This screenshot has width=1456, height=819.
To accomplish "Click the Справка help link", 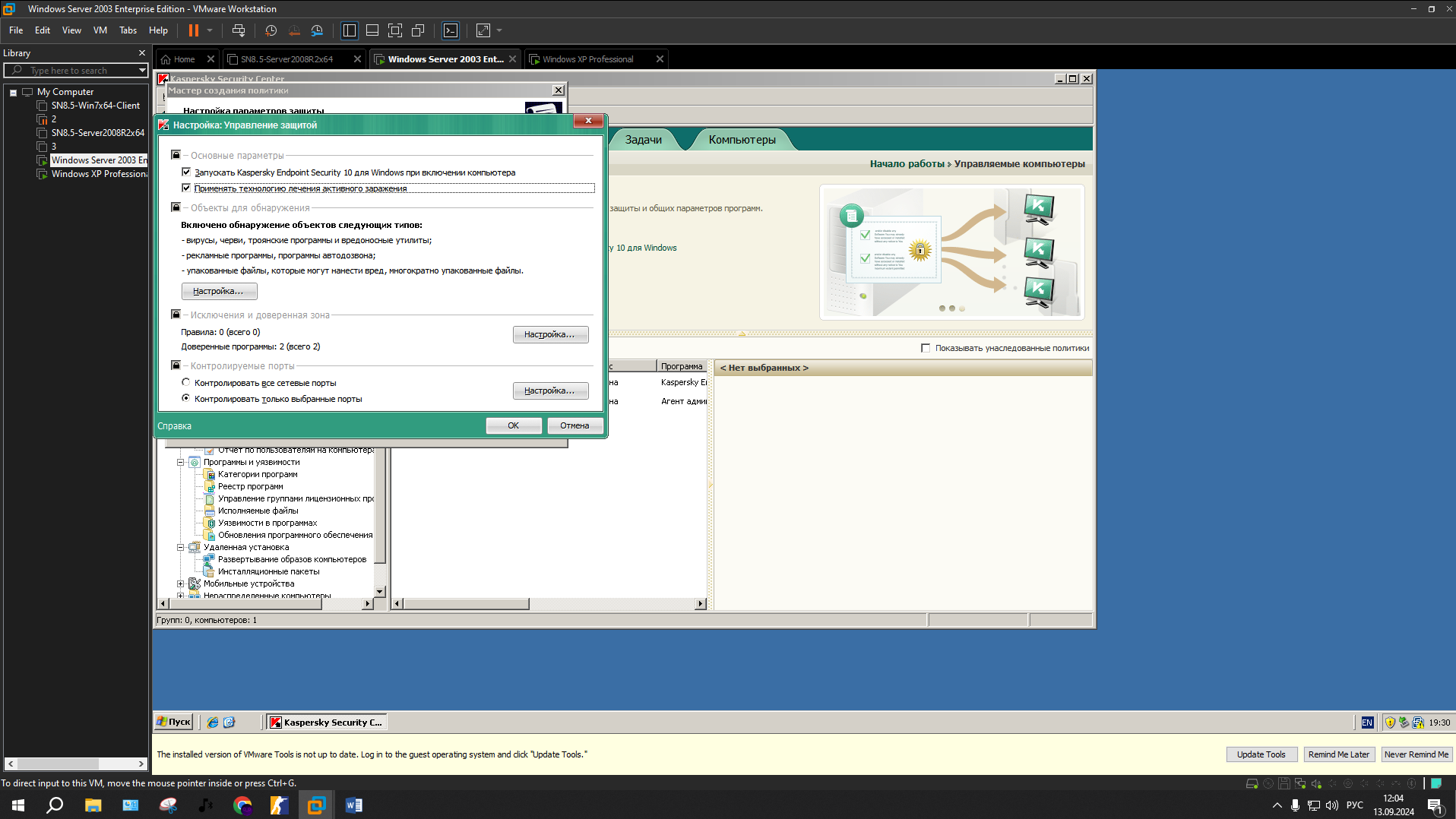I will coord(174,426).
